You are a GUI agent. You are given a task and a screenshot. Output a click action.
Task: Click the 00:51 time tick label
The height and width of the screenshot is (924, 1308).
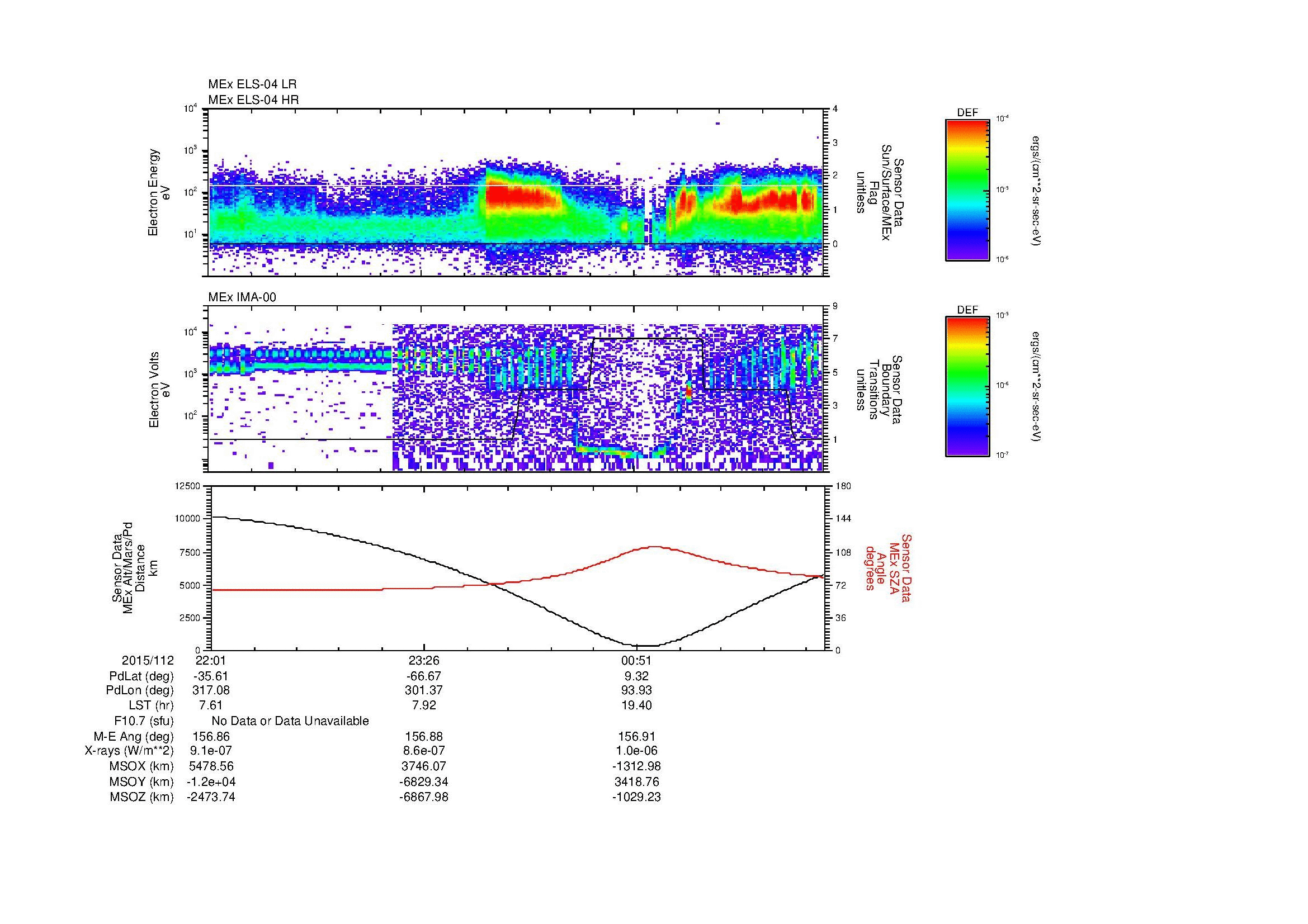[x=637, y=660]
